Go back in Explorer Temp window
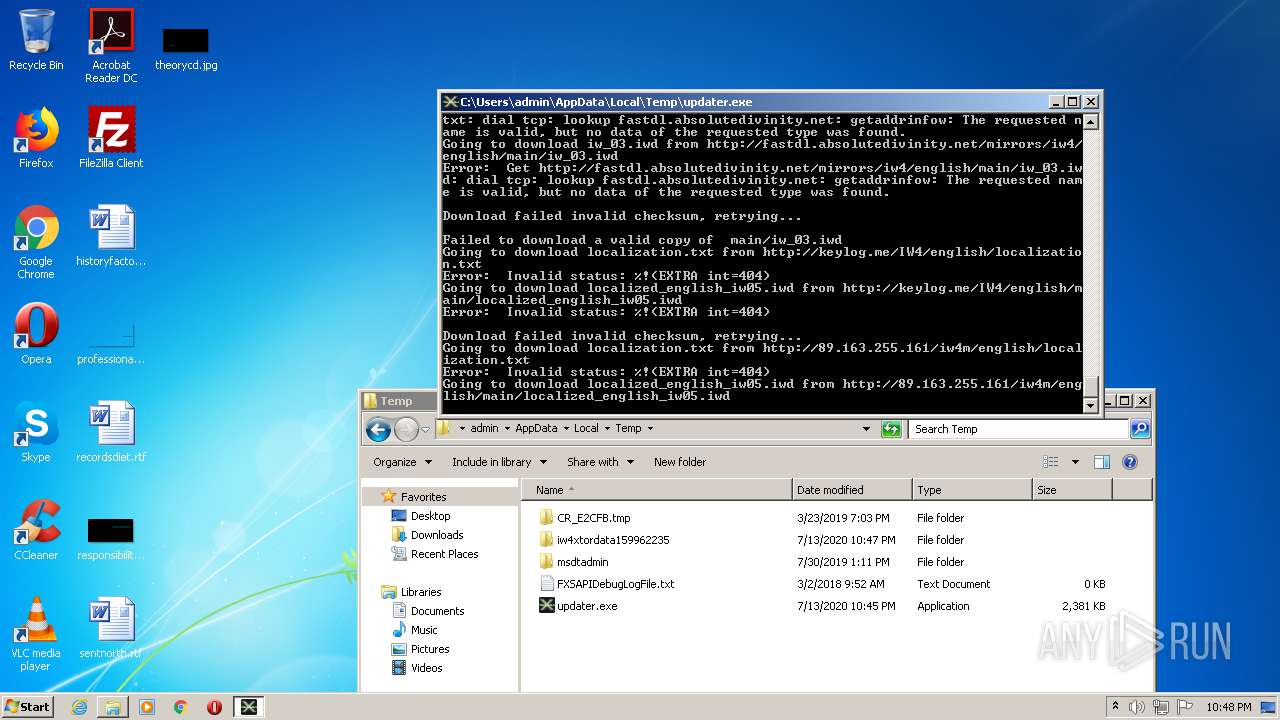The width and height of the screenshot is (1280, 720). click(x=378, y=430)
